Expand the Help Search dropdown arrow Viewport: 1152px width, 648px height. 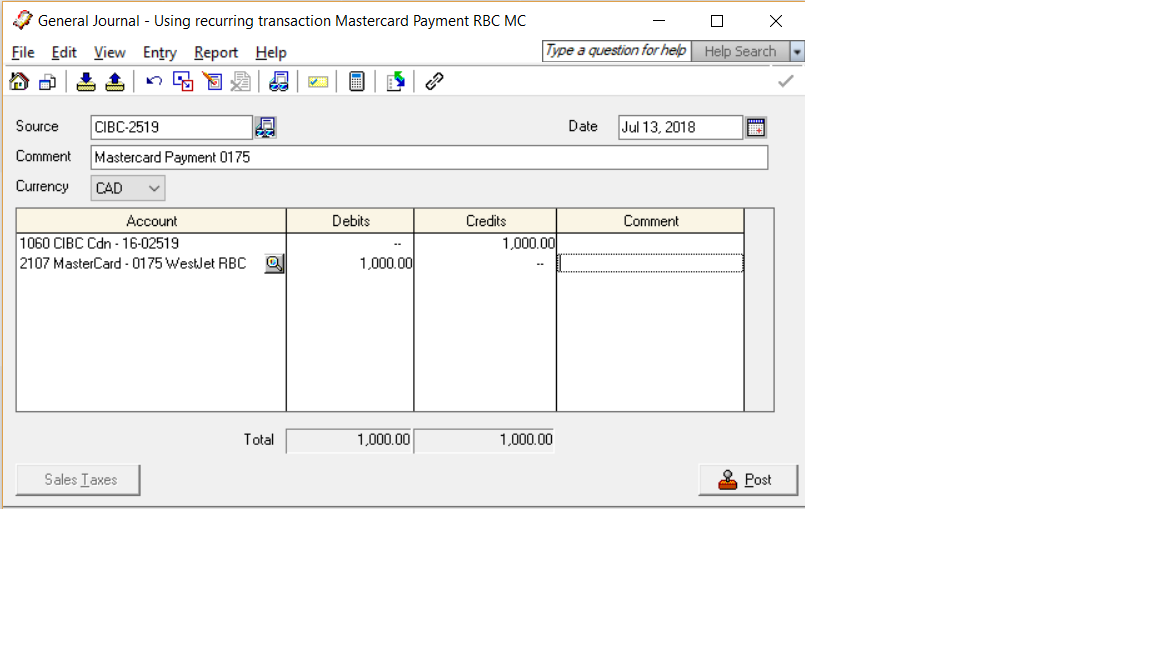pos(796,51)
